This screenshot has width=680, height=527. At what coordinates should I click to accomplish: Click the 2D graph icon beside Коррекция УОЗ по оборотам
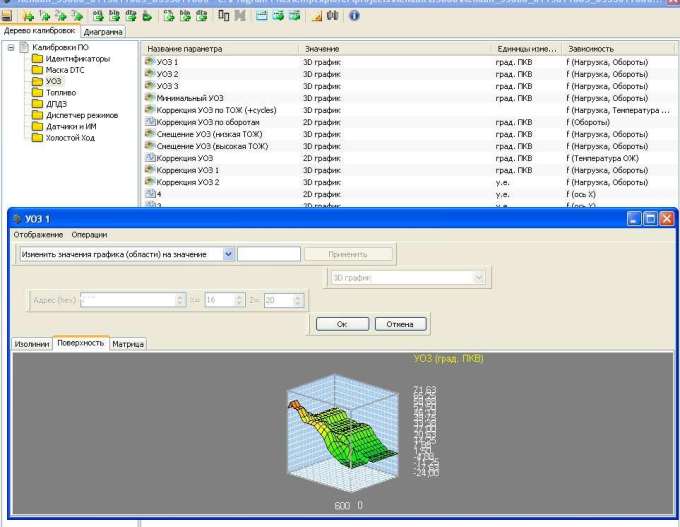(x=150, y=122)
